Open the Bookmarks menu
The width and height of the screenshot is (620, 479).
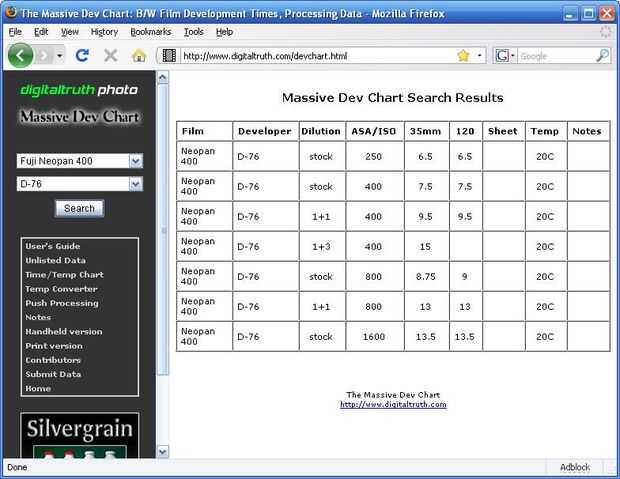pyautogui.click(x=151, y=32)
